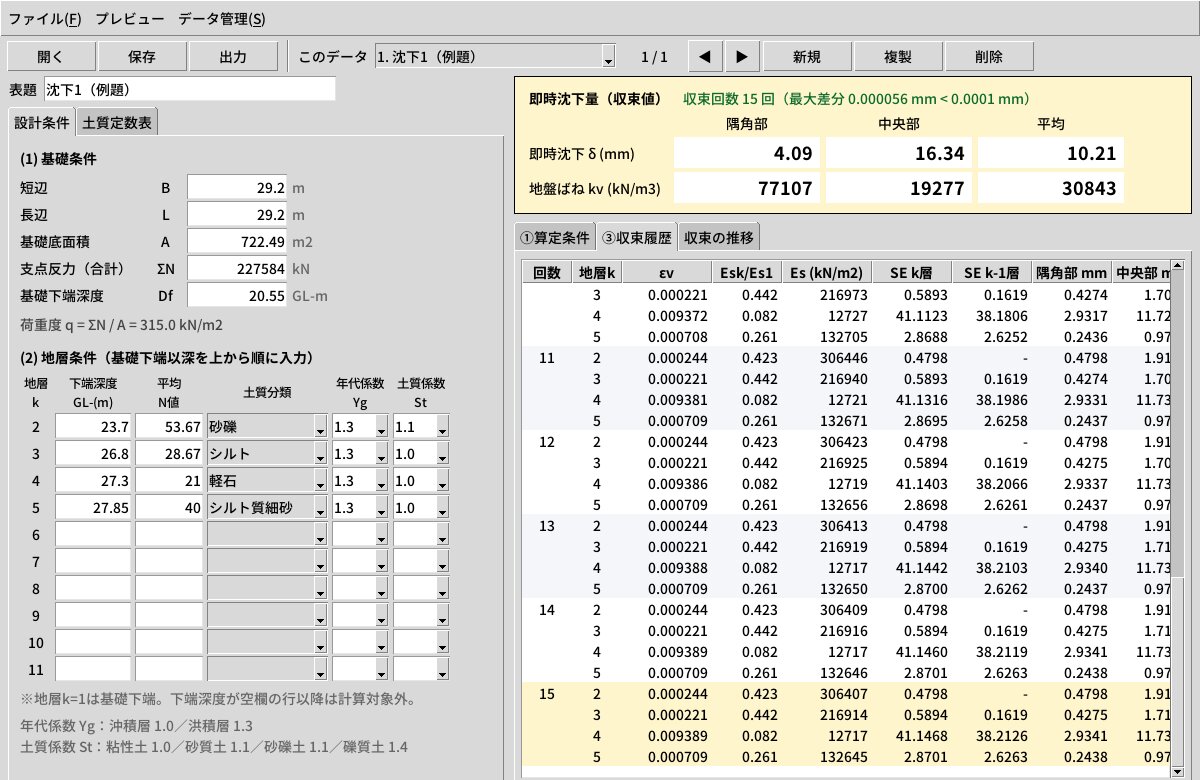
Task: Click the table cell 216973
Action: tap(826, 295)
